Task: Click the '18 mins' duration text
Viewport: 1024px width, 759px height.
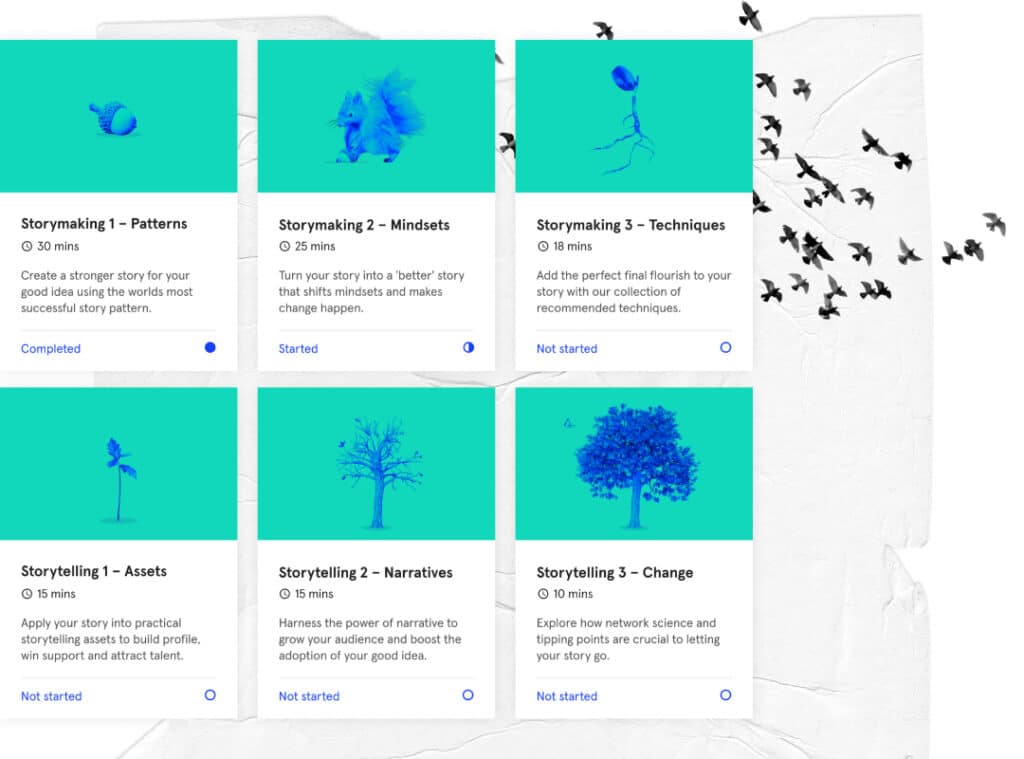Action: [573, 246]
